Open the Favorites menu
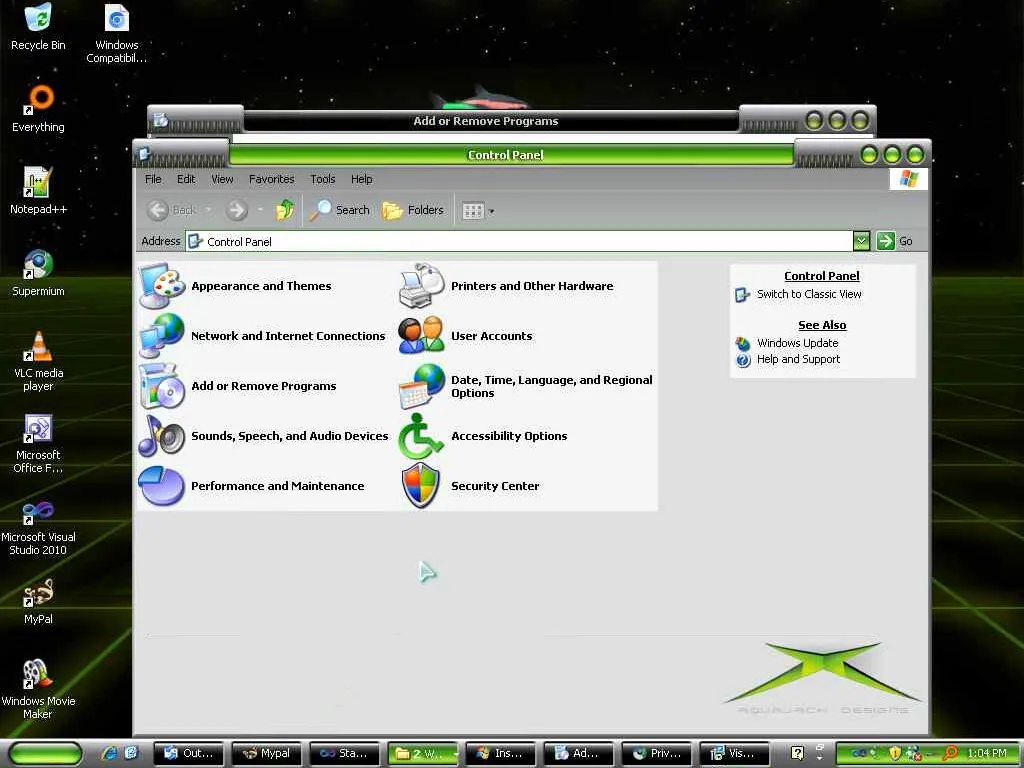The width and height of the screenshot is (1024, 768). point(271,179)
